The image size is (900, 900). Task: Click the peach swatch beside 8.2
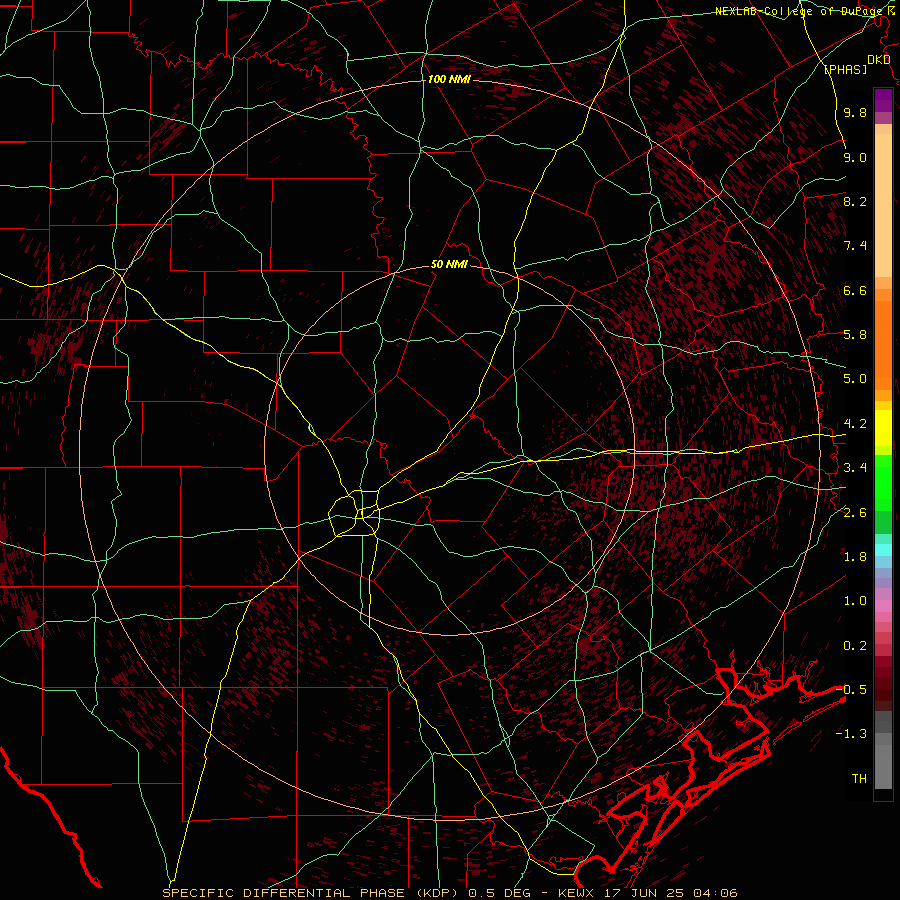(883, 205)
